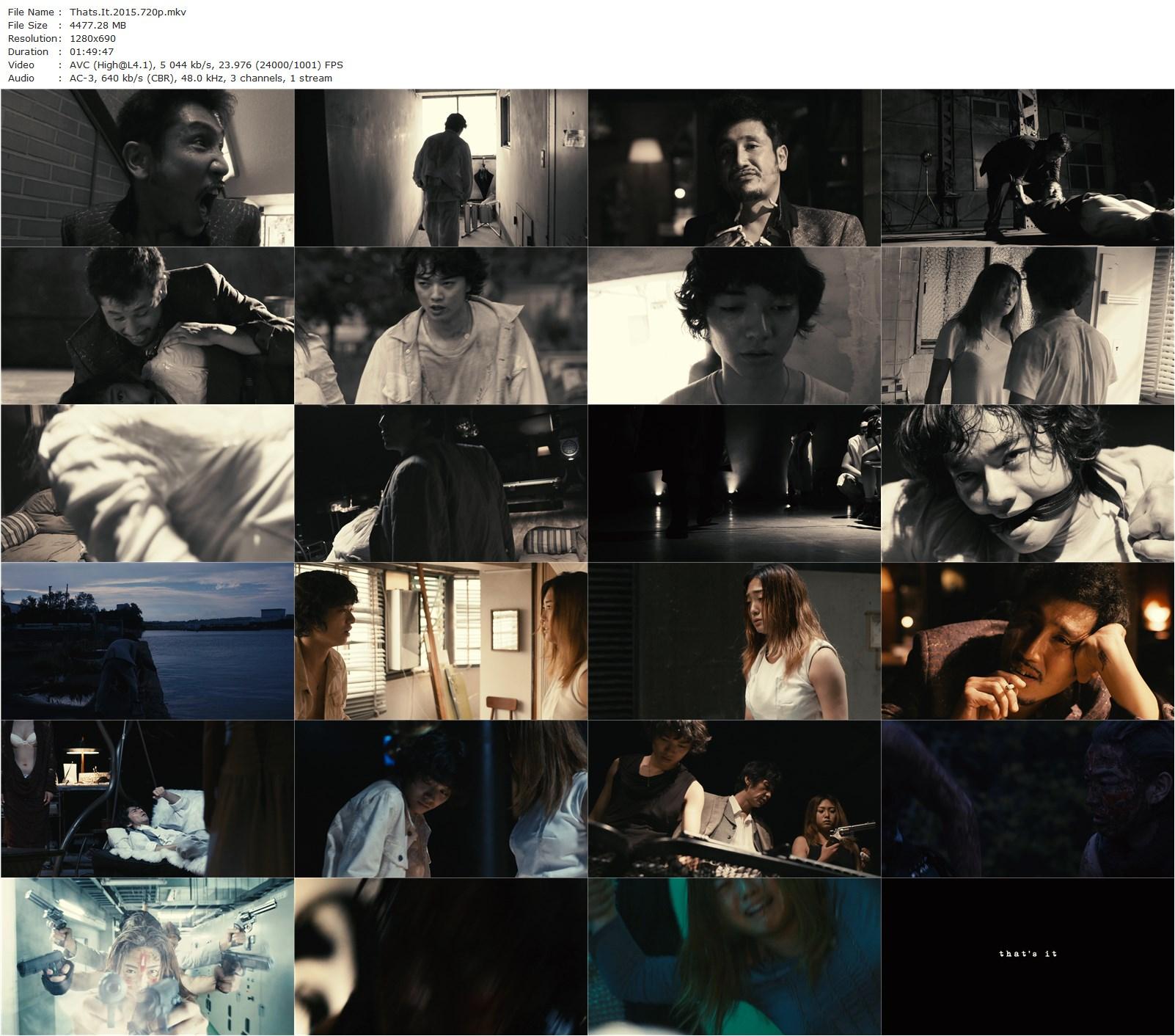The image size is (1175, 1036).
Task: Click the man smoking a cigarette thumbnail
Action: pos(1028,641)
